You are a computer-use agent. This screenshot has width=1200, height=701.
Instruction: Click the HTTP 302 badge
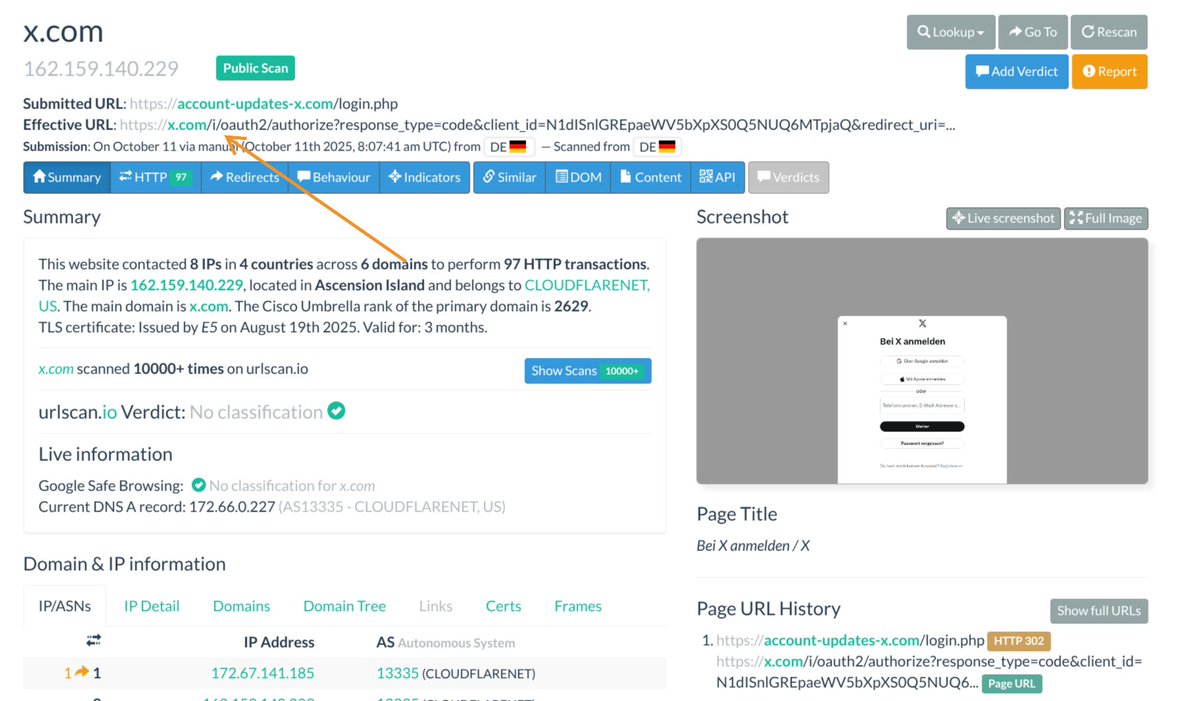pos(1018,641)
